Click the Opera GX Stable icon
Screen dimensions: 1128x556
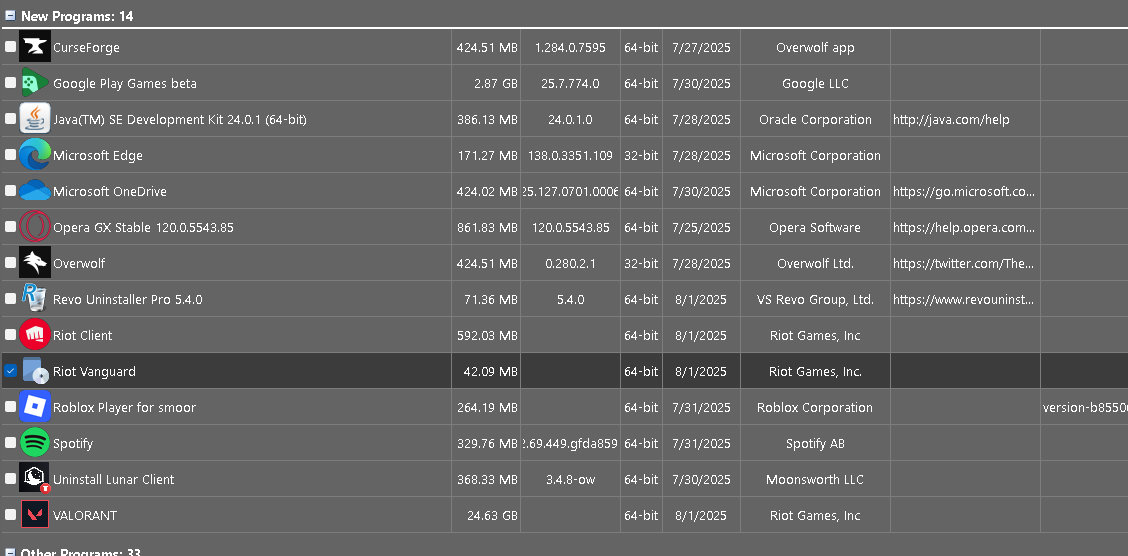35,227
